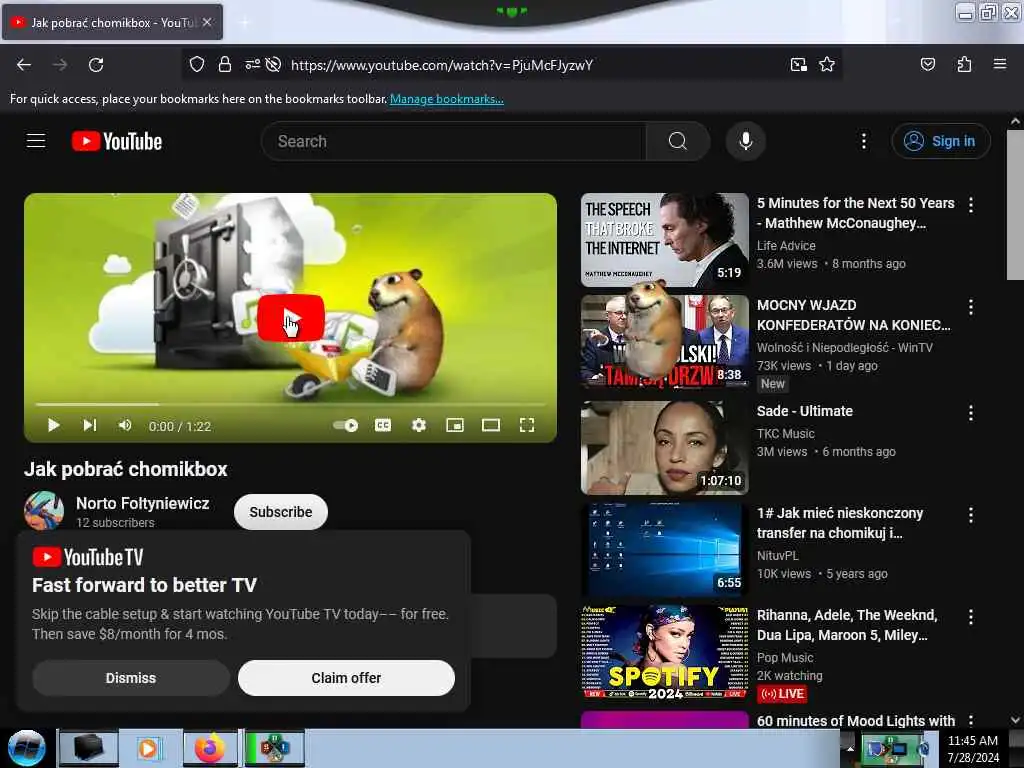This screenshot has width=1024, height=768.
Task: Reload the current YouTube page
Action: [x=96, y=65]
